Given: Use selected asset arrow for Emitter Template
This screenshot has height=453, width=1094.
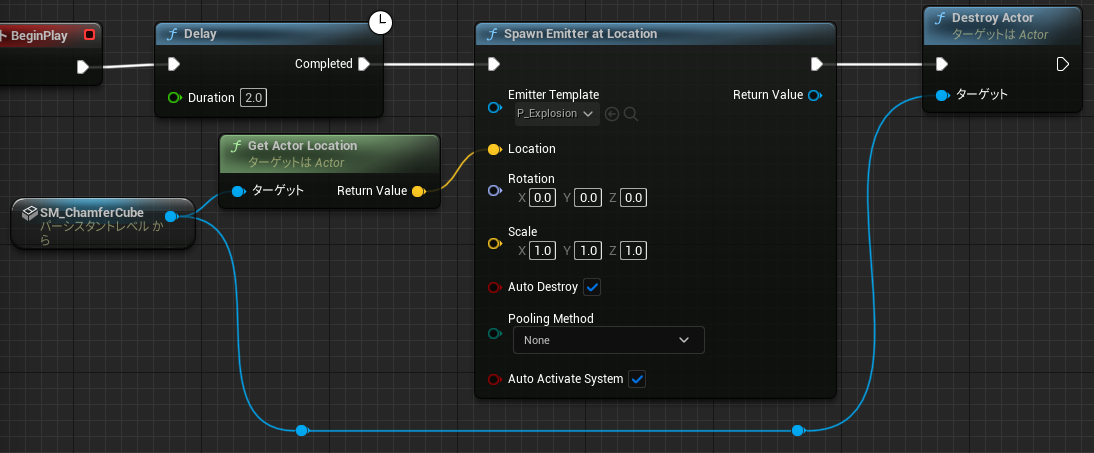Looking at the screenshot, I should click(612, 114).
